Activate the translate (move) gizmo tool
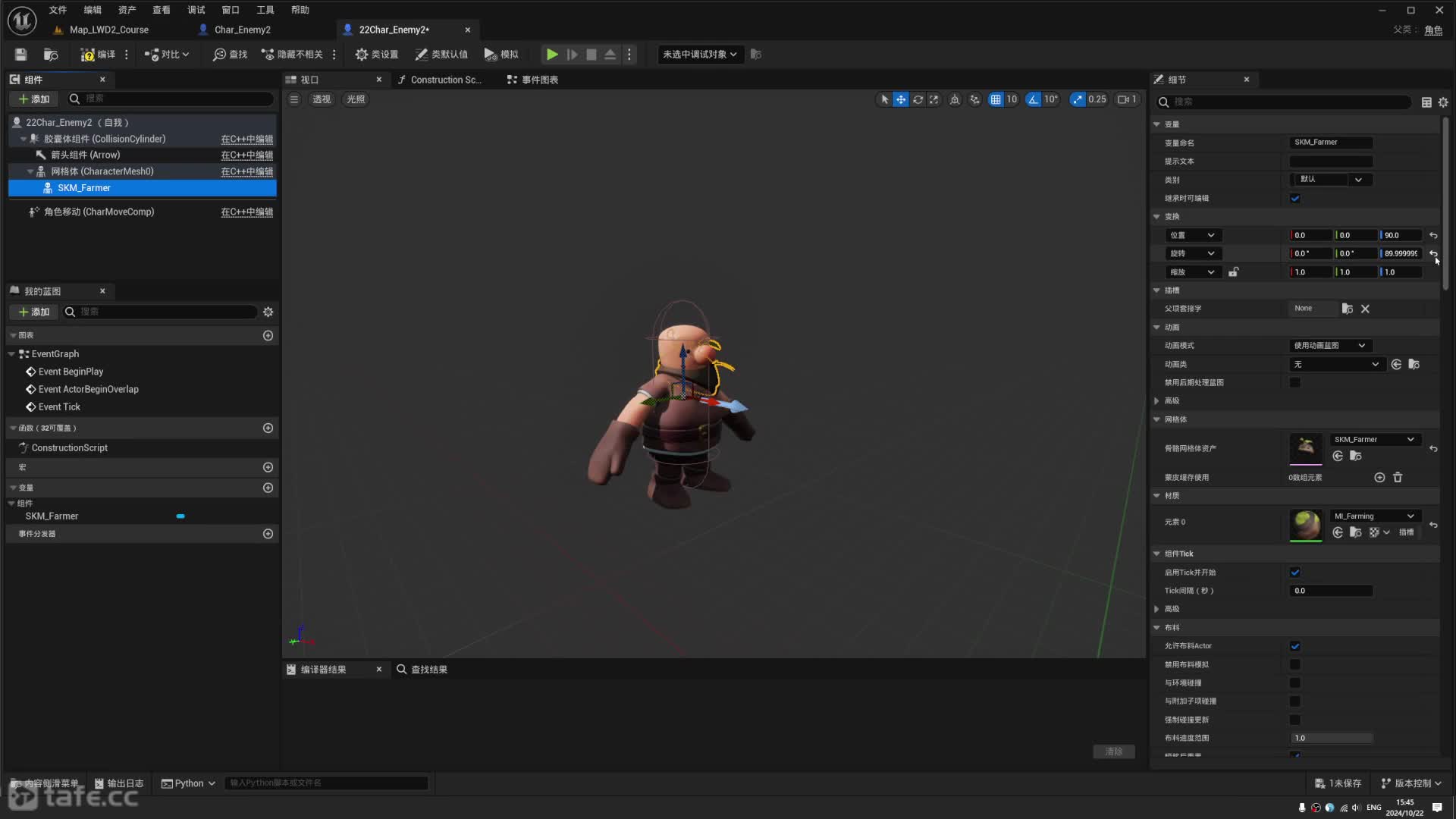 point(901,99)
